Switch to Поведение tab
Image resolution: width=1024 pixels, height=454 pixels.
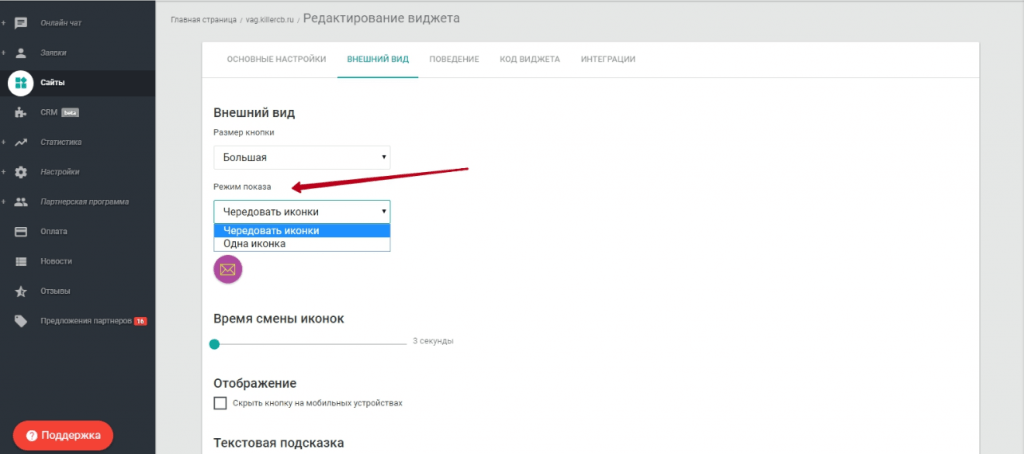454,59
